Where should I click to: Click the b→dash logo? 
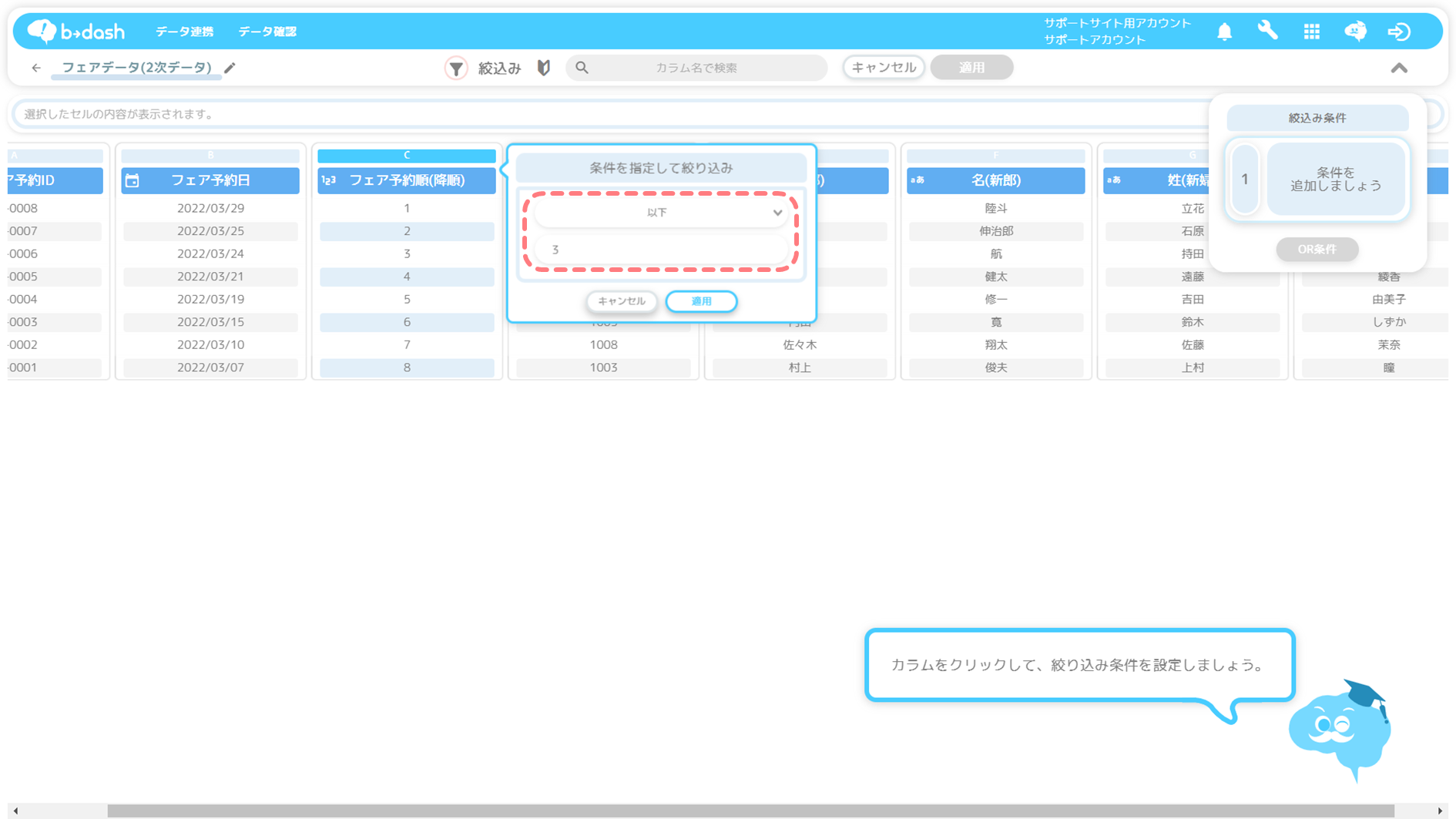coord(75,32)
